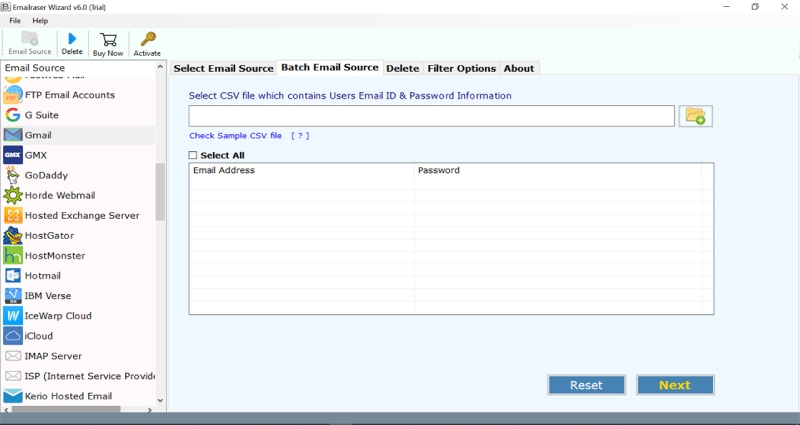This screenshot has width=800, height=425.
Task: Switch to Select Email Source tab
Action: pos(223,68)
